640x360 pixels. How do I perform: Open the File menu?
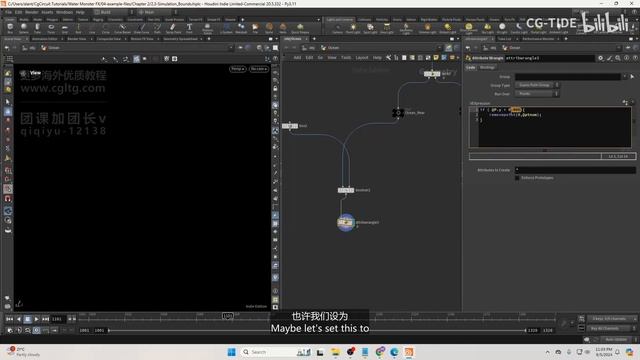tap(9, 12)
